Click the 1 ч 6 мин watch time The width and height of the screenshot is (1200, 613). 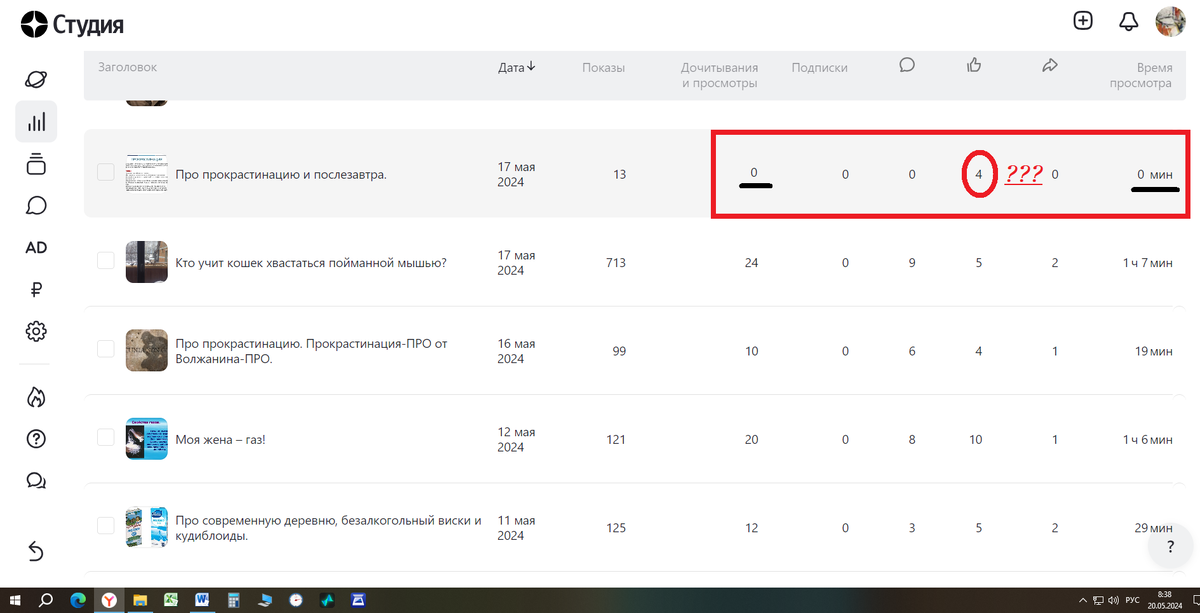tap(1147, 439)
